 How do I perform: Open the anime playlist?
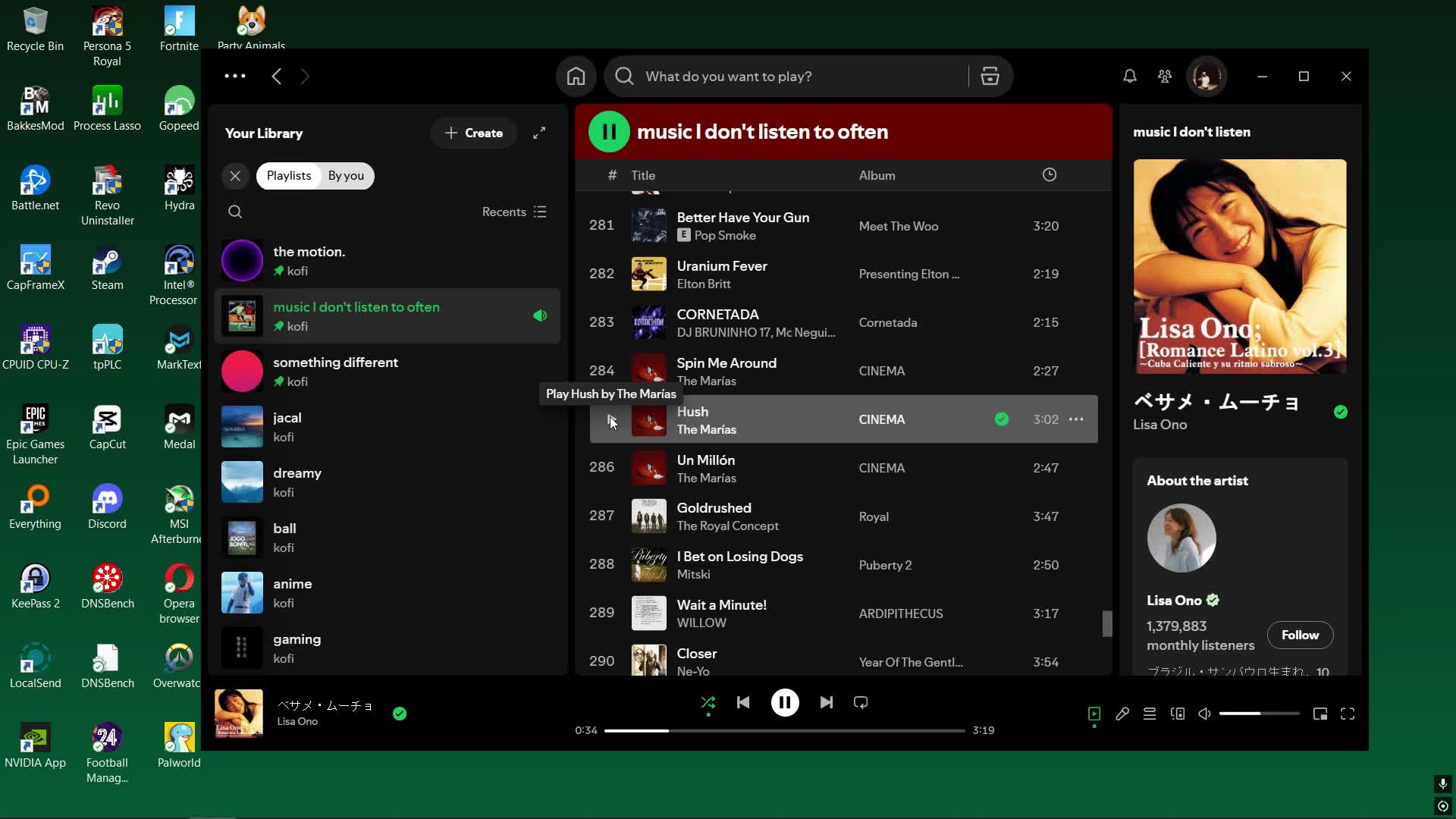coord(388,593)
